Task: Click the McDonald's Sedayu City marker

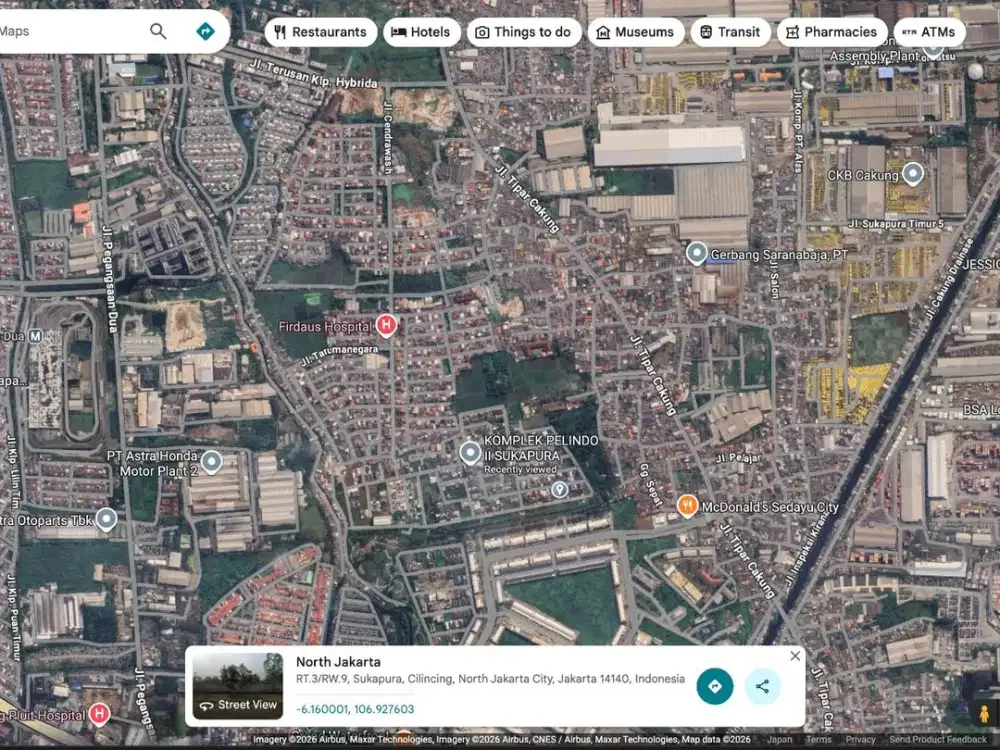Action: 686,506
